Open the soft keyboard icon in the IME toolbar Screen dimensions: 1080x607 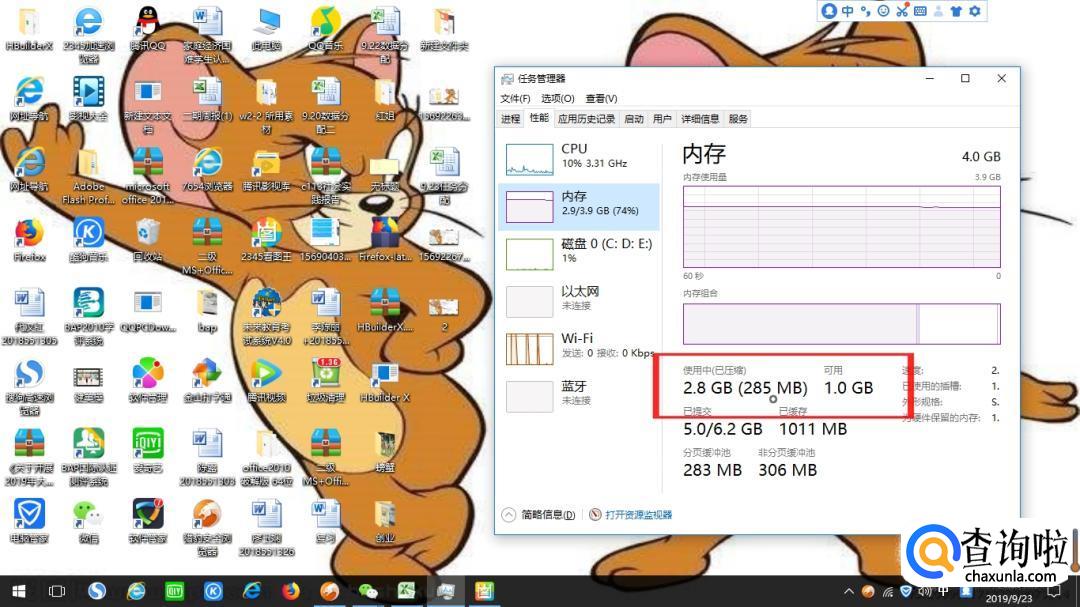[x=920, y=11]
